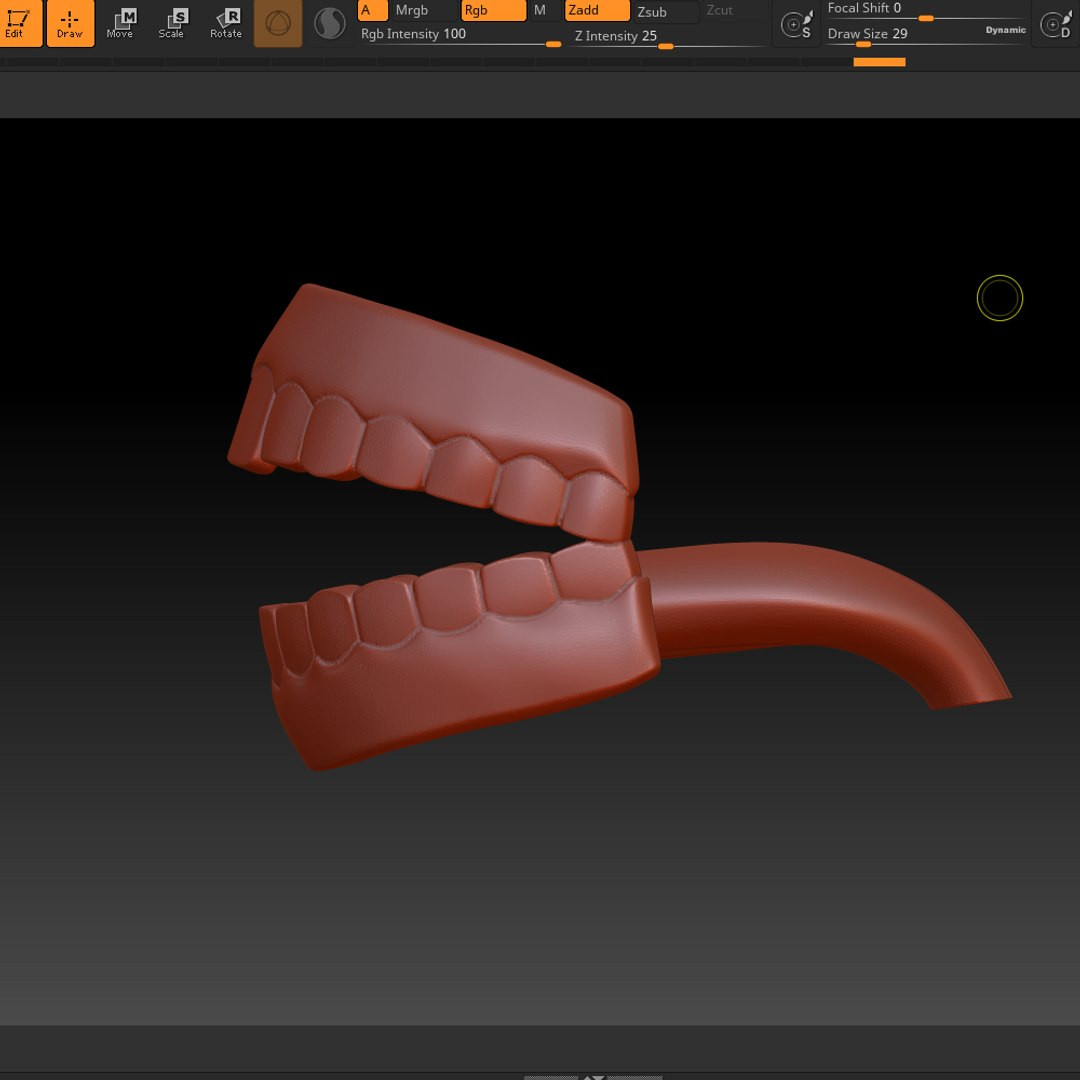Click the D dynamic brush icon
This screenshot has width=1080, height=1080.
(1055, 25)
